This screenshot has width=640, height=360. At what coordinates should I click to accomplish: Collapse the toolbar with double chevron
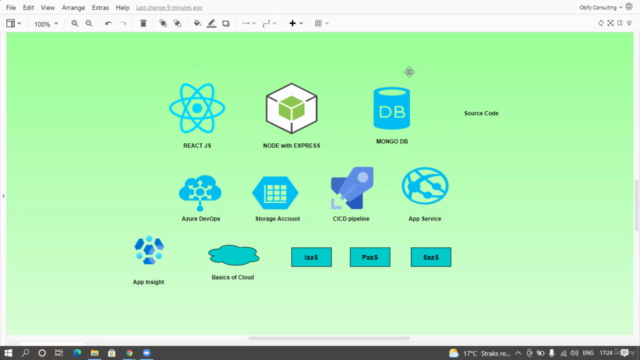coord(629,23)
